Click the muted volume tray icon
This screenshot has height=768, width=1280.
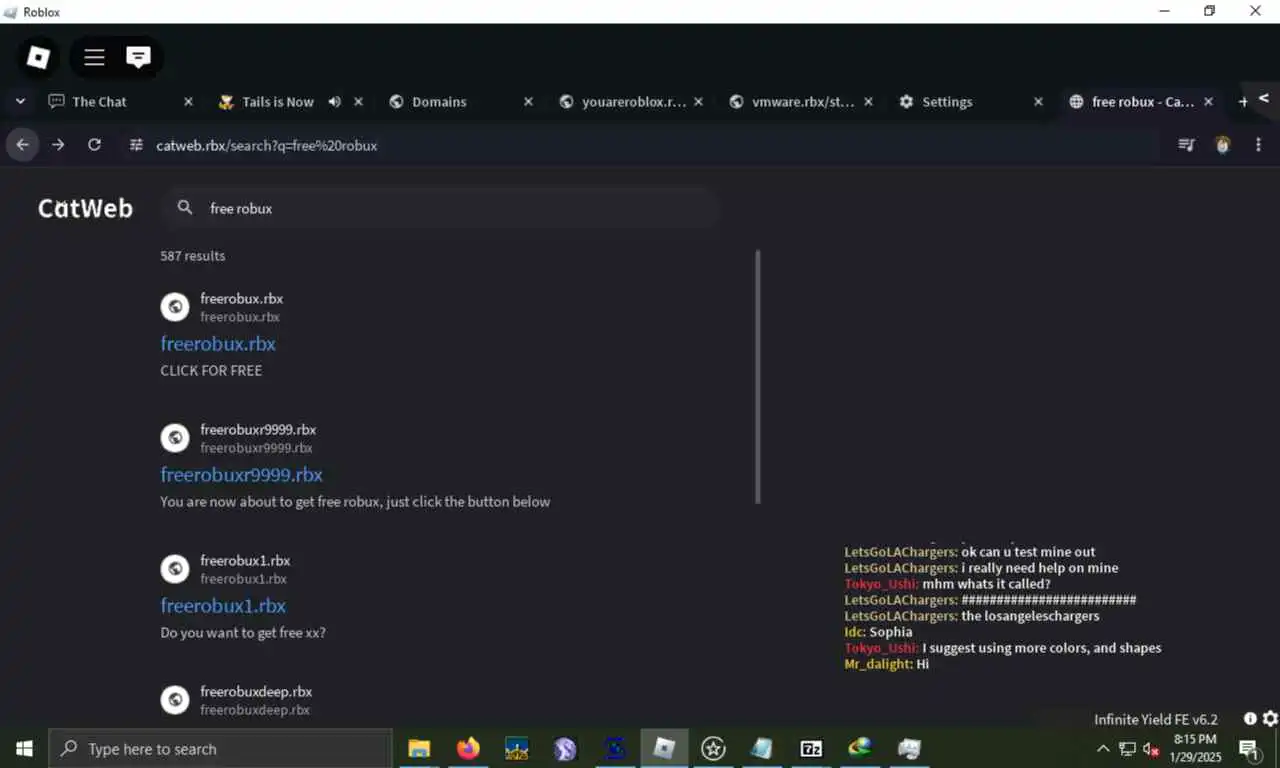[1151, 749]
